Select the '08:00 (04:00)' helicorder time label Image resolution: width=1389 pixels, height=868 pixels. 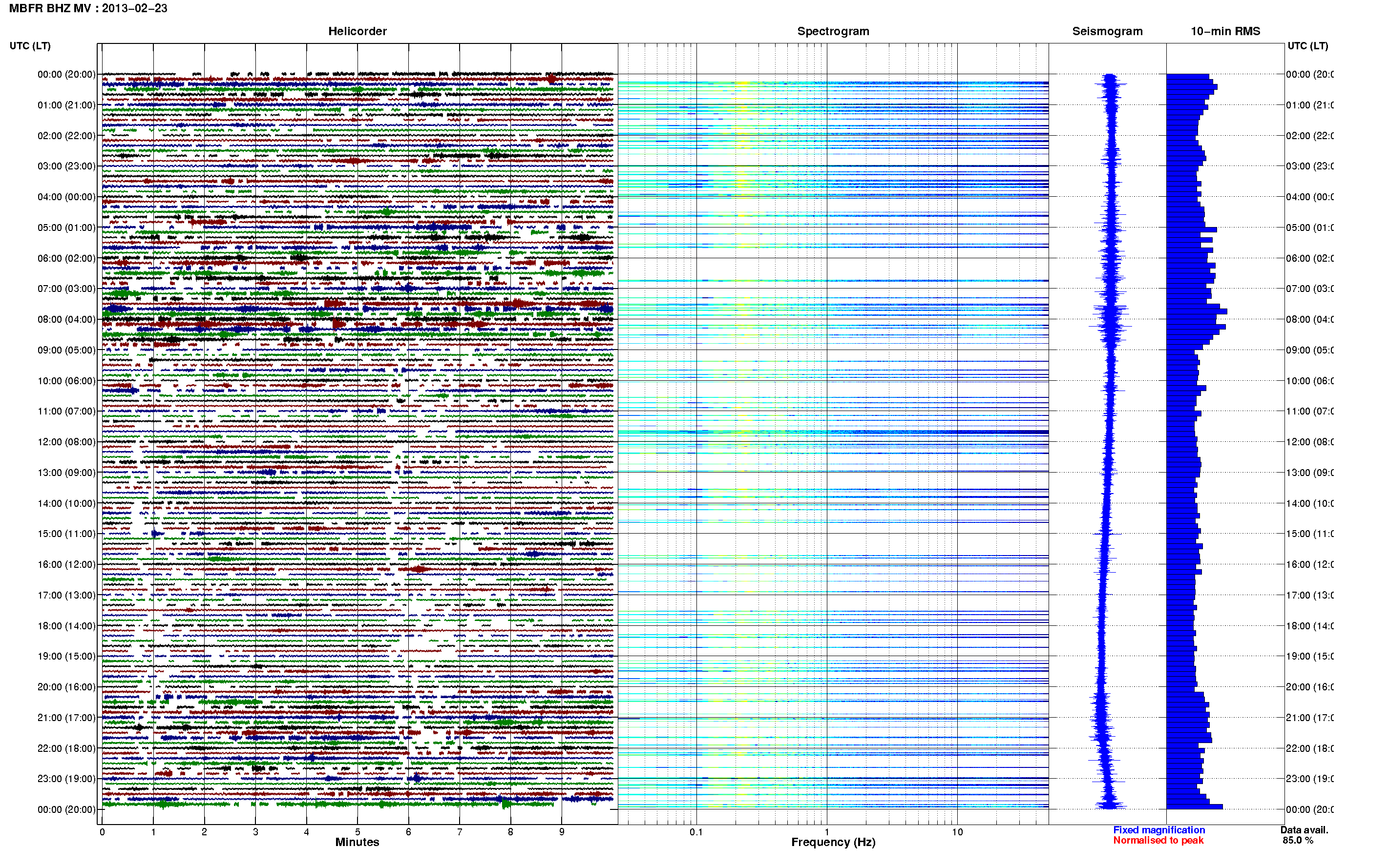66,320
